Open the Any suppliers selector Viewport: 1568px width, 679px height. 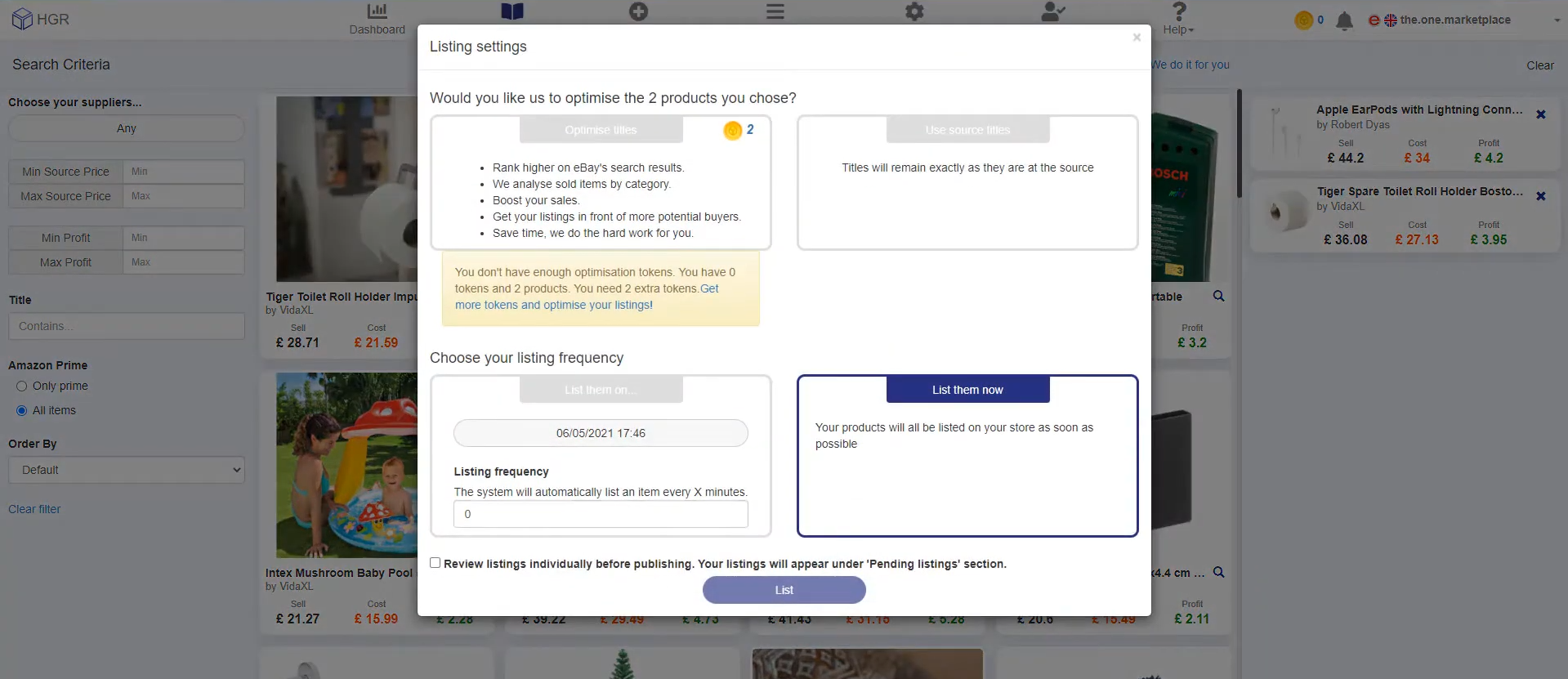[127, 128]
